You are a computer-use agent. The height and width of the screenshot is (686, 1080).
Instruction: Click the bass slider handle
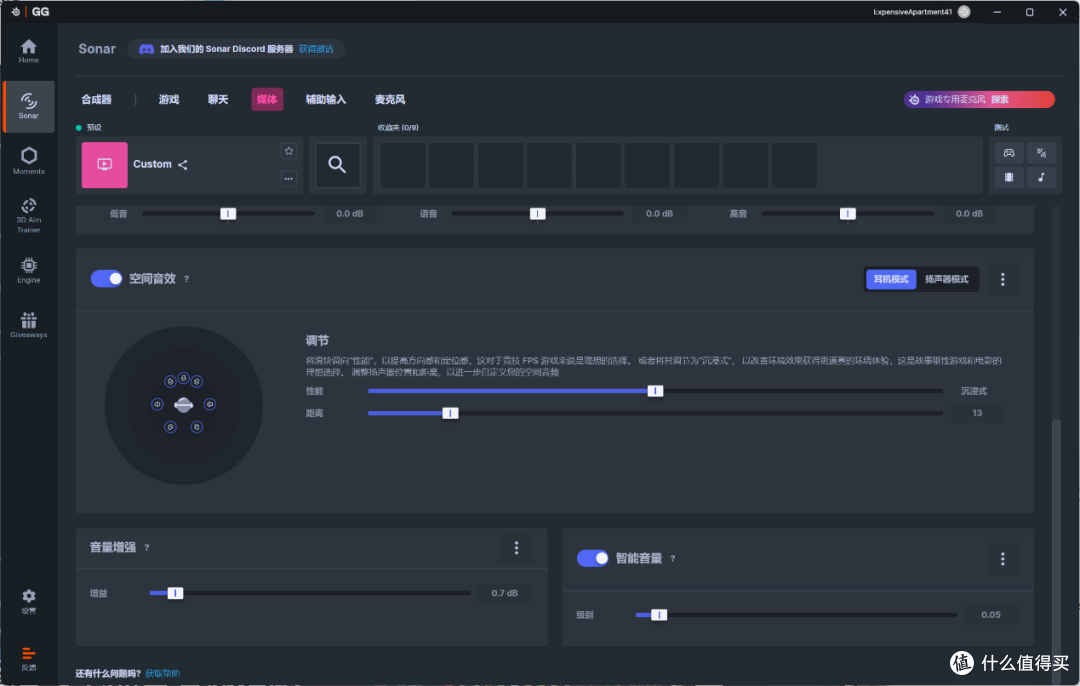[x=228, y=214]
